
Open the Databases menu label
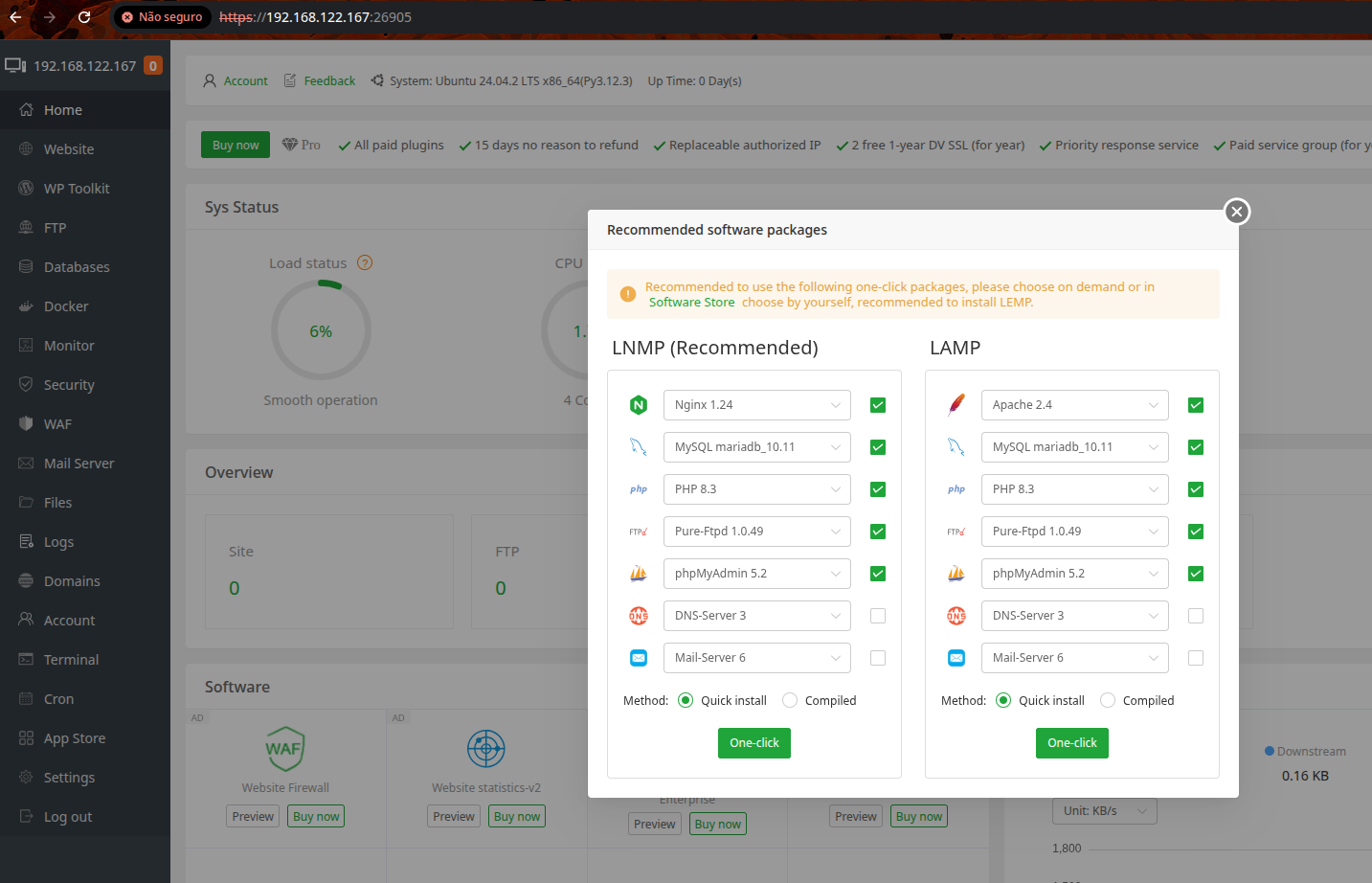(77, 267)
